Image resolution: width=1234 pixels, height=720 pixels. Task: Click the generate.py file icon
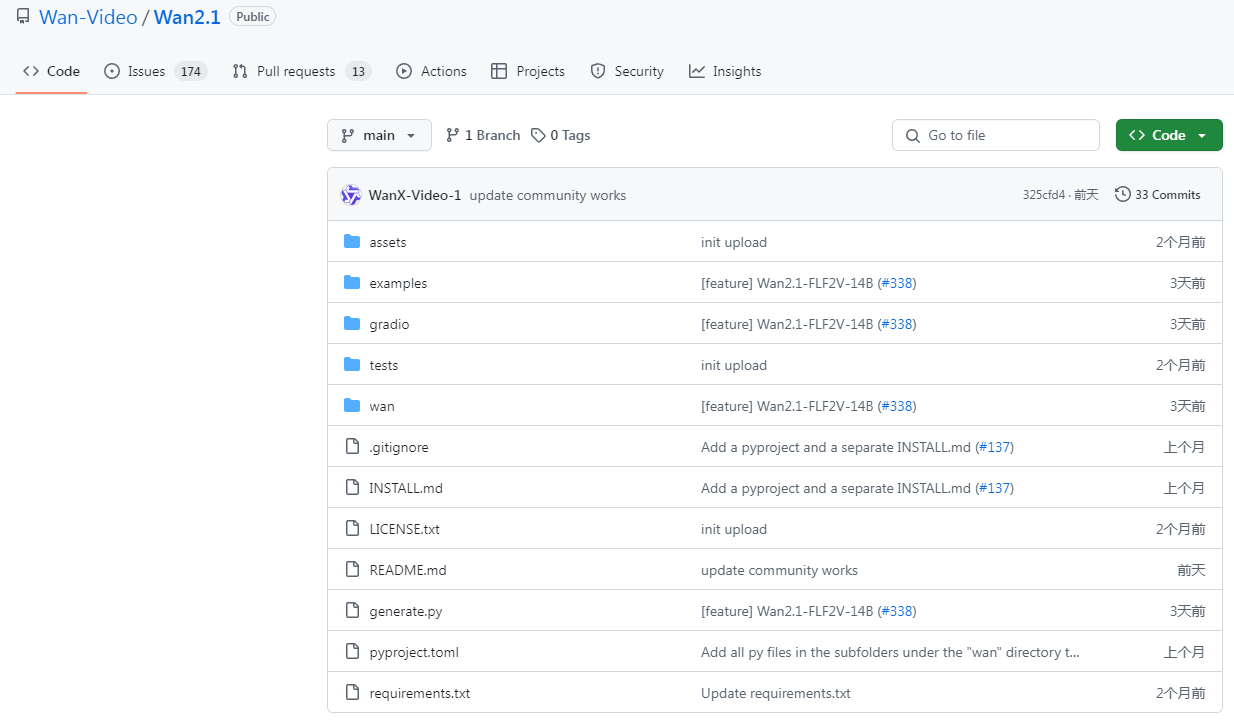point(352,611)
